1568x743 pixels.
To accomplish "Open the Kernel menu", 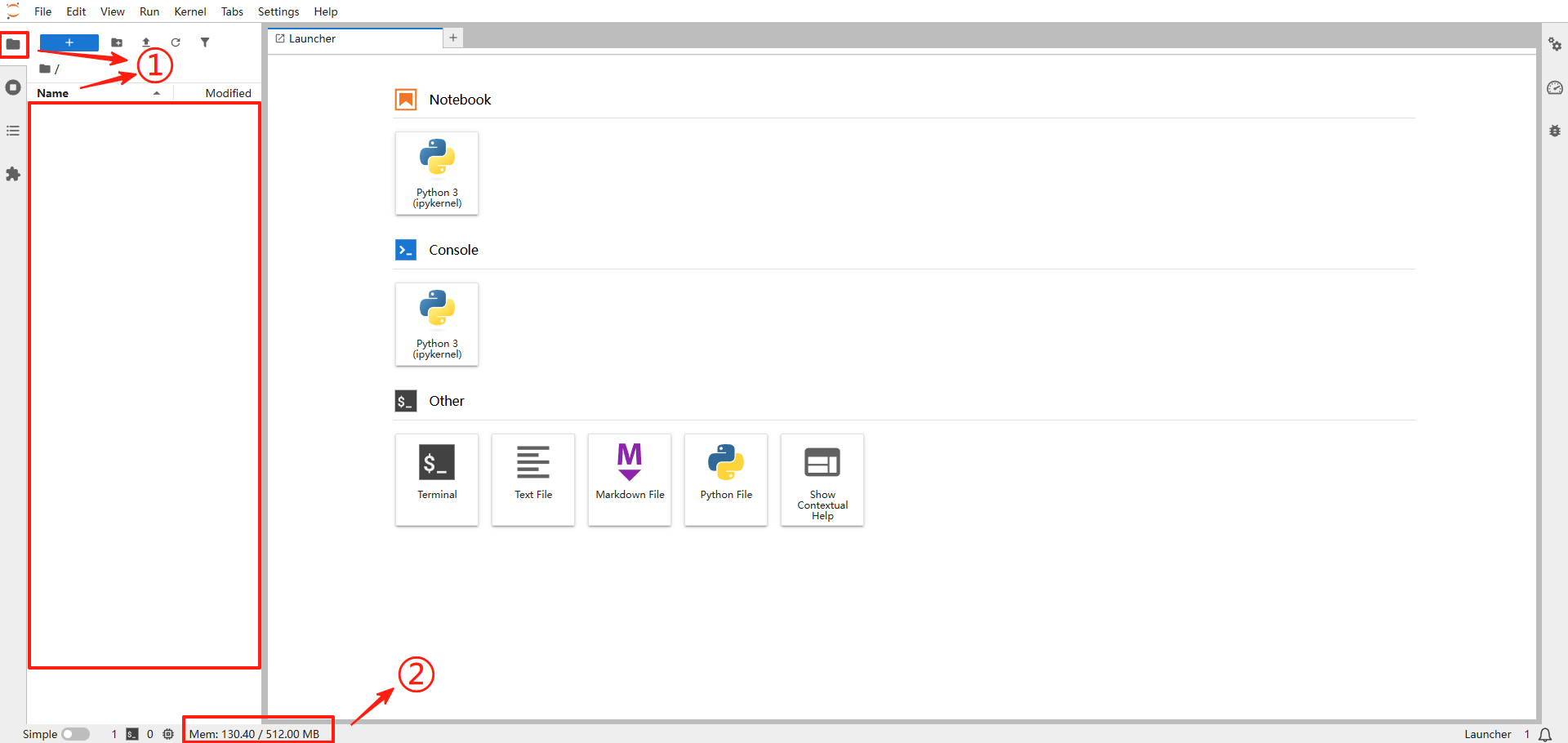I will 189,11.
